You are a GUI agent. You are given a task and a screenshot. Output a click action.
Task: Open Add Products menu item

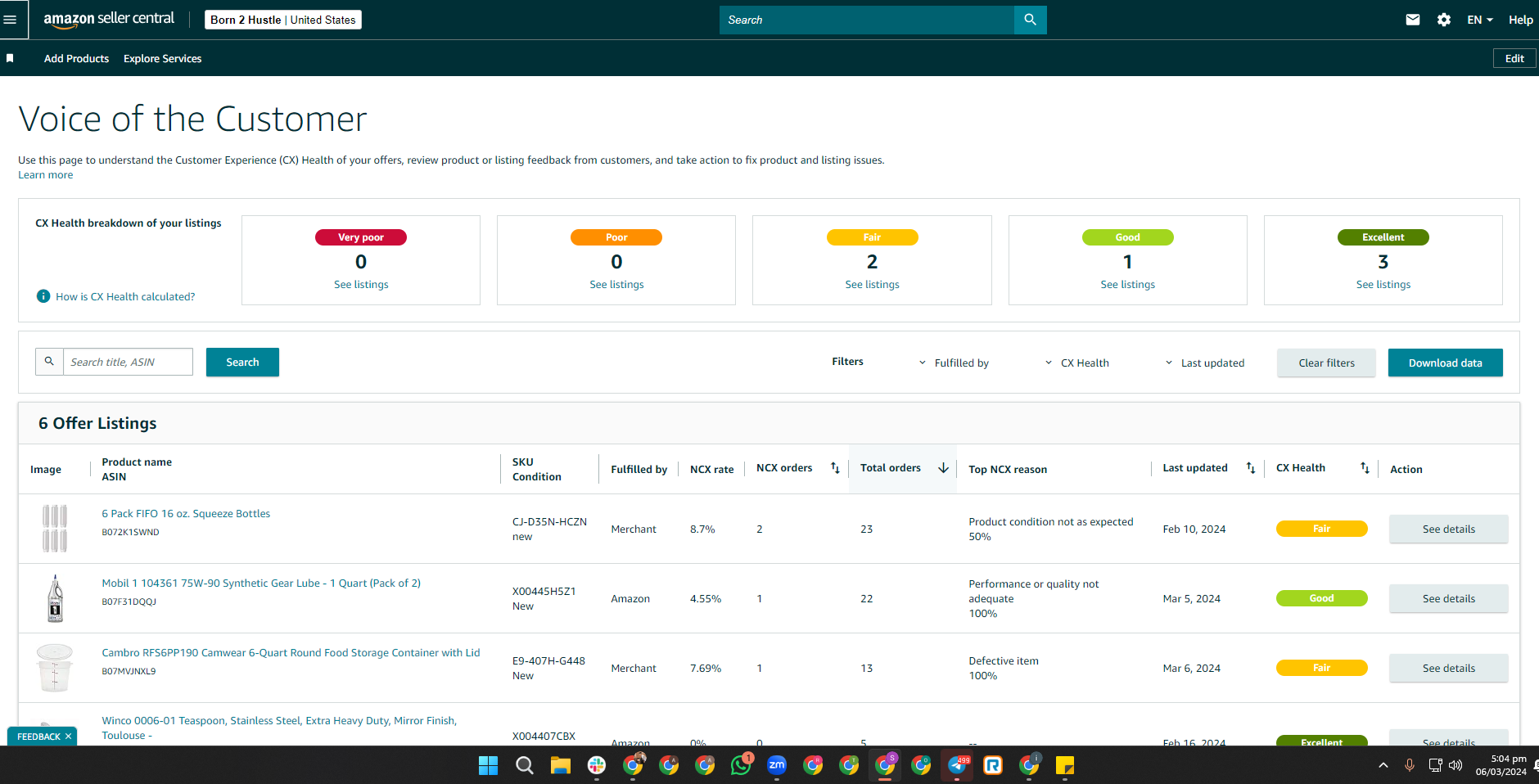coord(76,58)
